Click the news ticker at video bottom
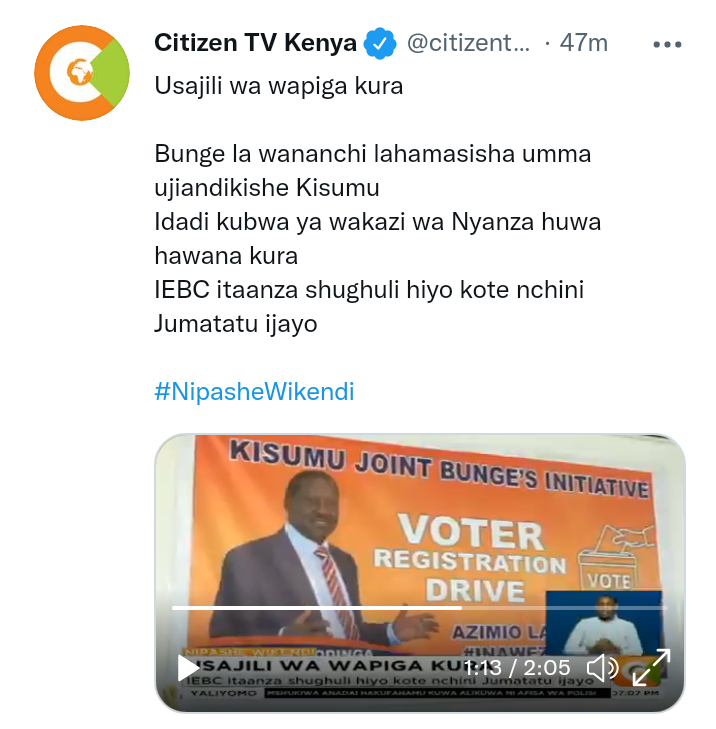Screen dimensions: 716x729 [x=438, y=693]
